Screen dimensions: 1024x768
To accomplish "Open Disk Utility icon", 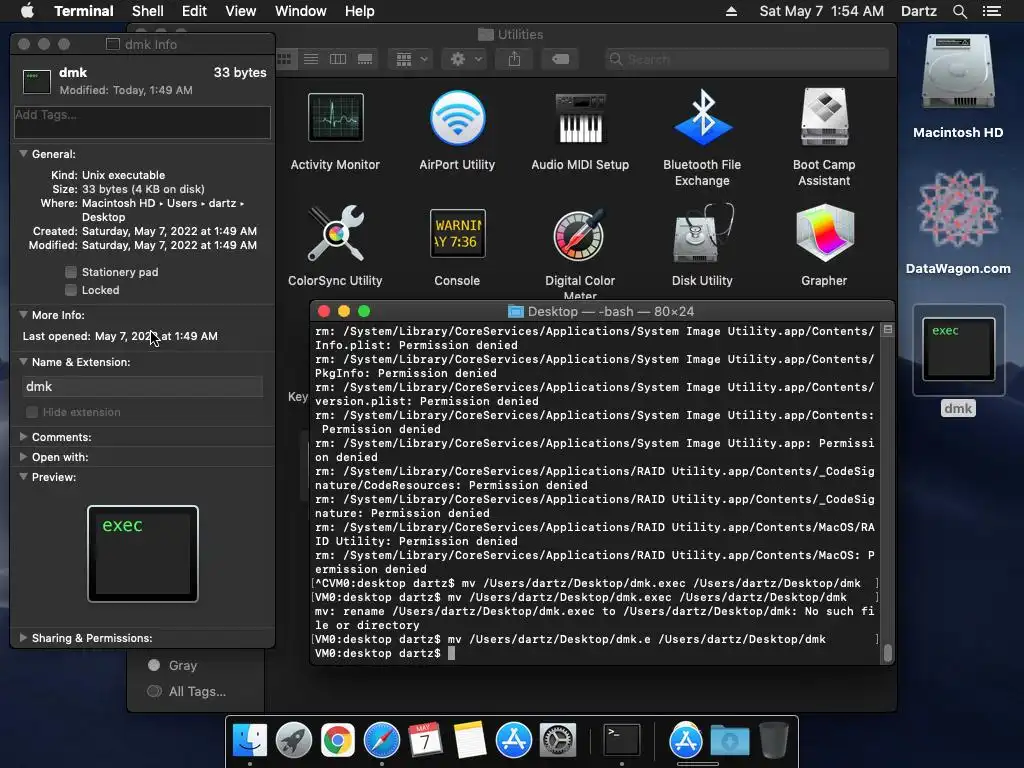I will tap(702, 233).
